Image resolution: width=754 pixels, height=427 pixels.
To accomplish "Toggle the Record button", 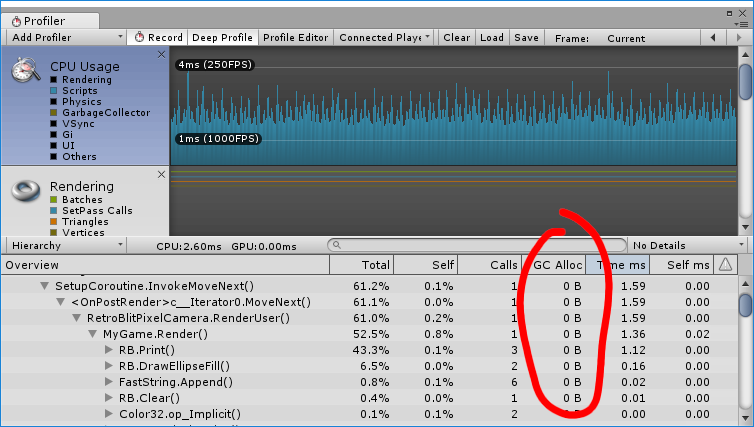I will click(158, 38).
